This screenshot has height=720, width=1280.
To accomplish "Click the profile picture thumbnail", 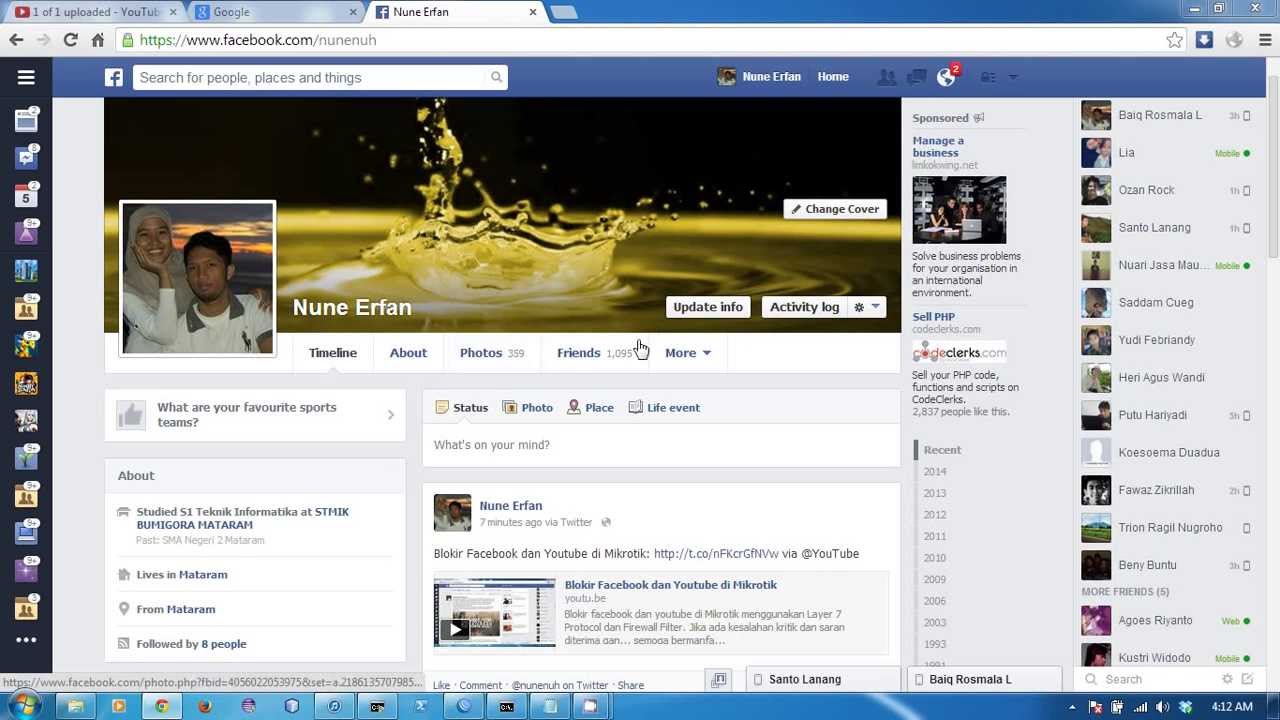I will (x=198, y=278).
